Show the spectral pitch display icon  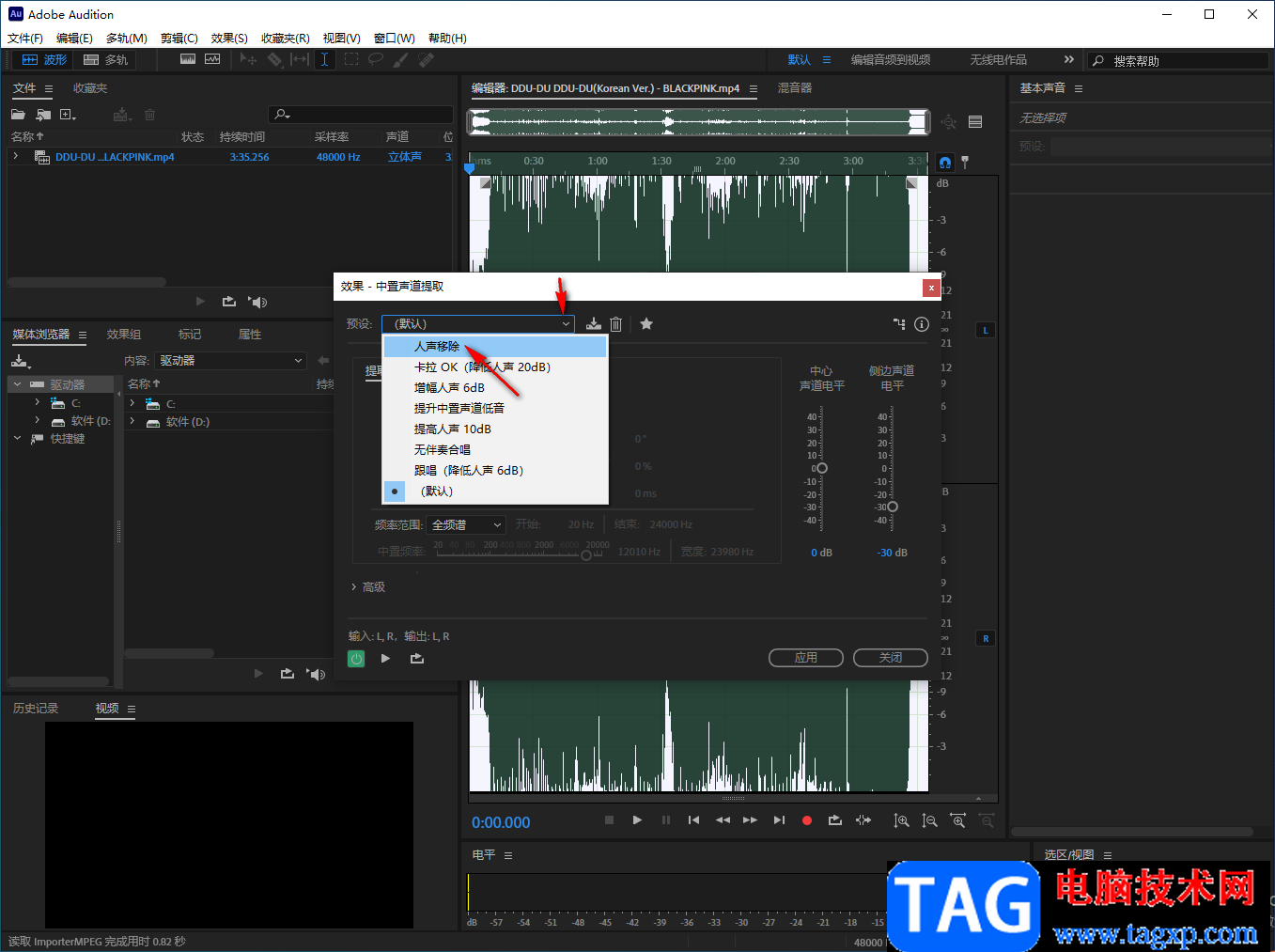(212, 59)
